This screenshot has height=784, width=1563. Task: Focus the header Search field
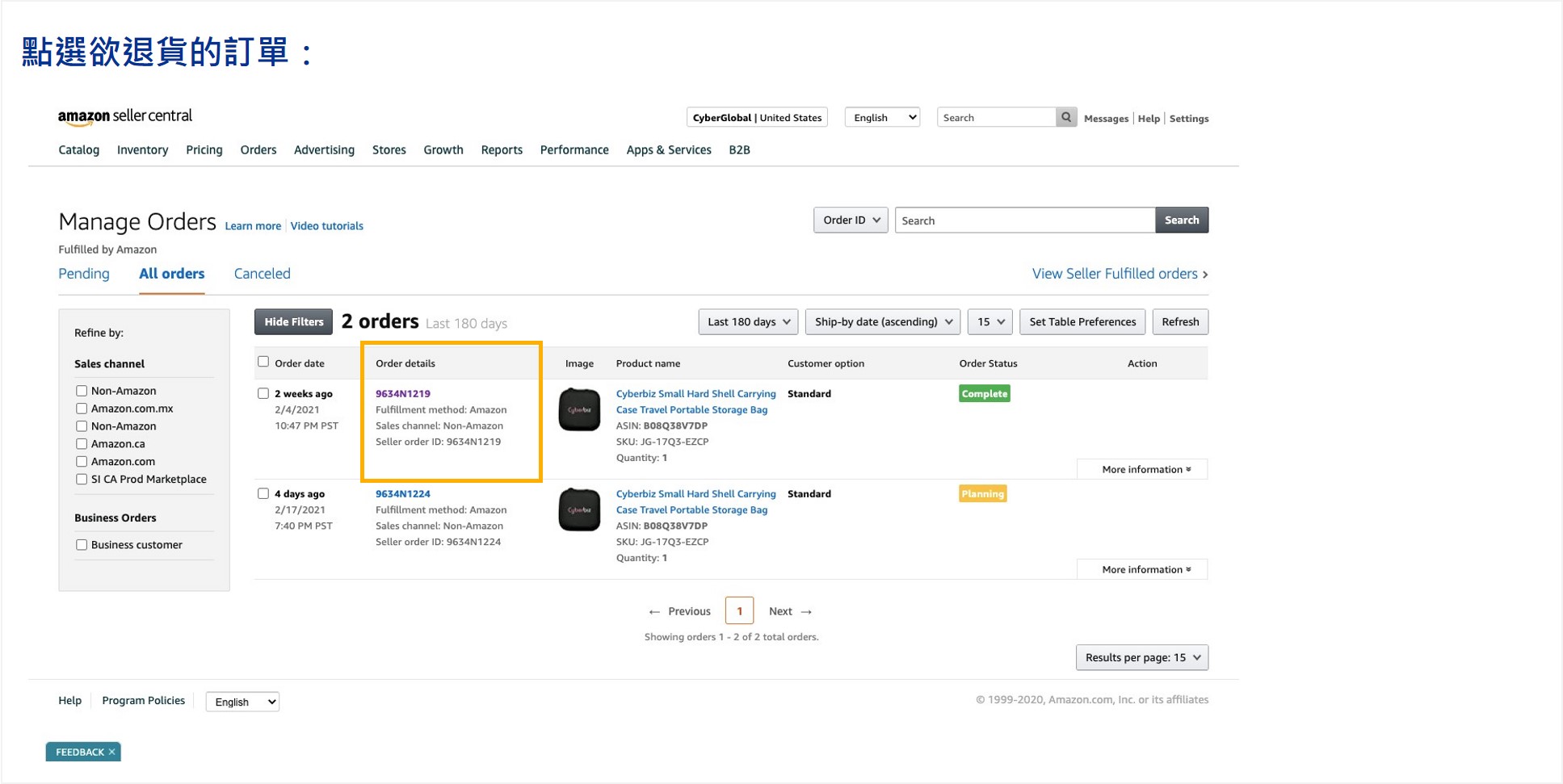click(x=997, y=117)
